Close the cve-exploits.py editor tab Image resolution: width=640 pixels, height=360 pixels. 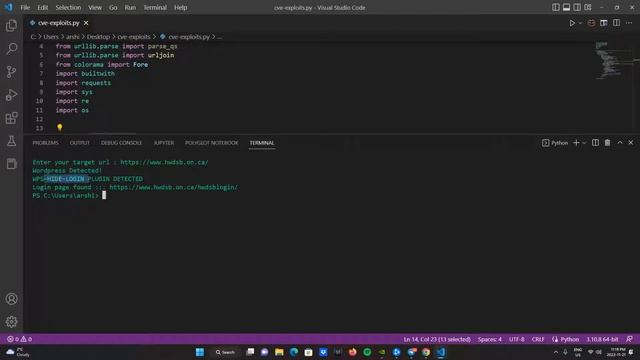coord(86,23)
